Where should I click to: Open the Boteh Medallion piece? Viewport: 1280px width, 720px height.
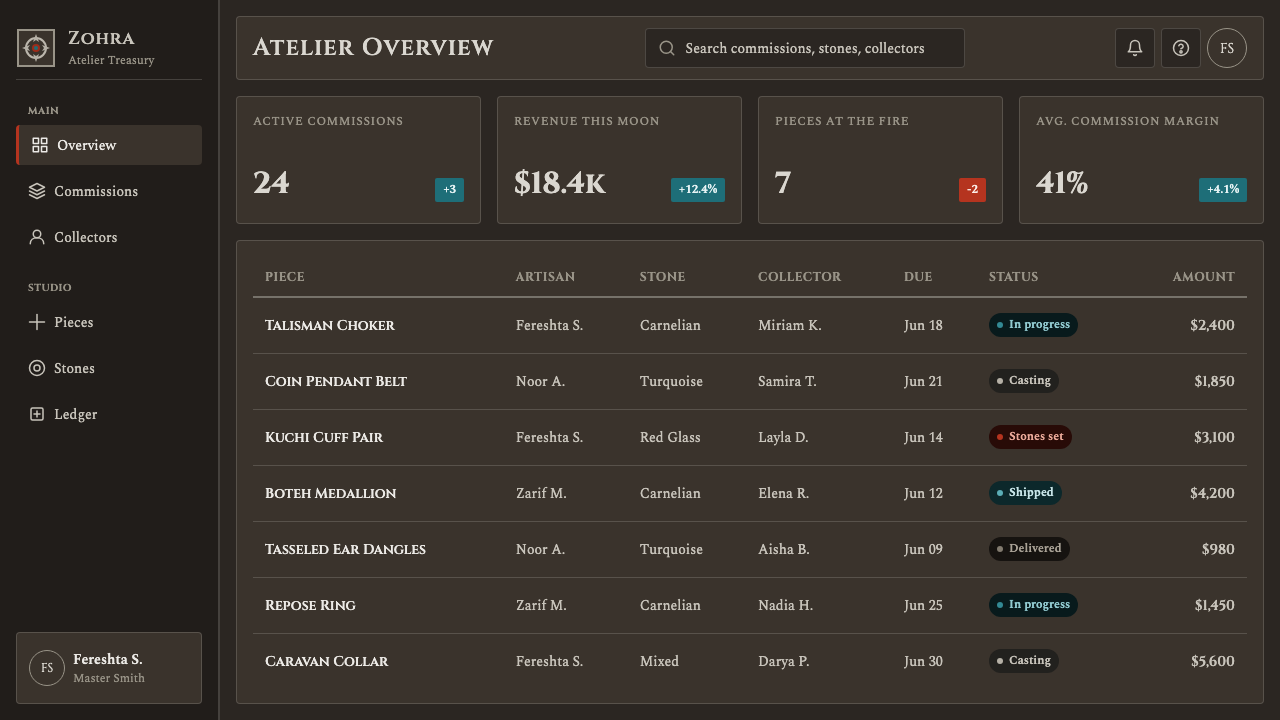(x=331, y=493)
